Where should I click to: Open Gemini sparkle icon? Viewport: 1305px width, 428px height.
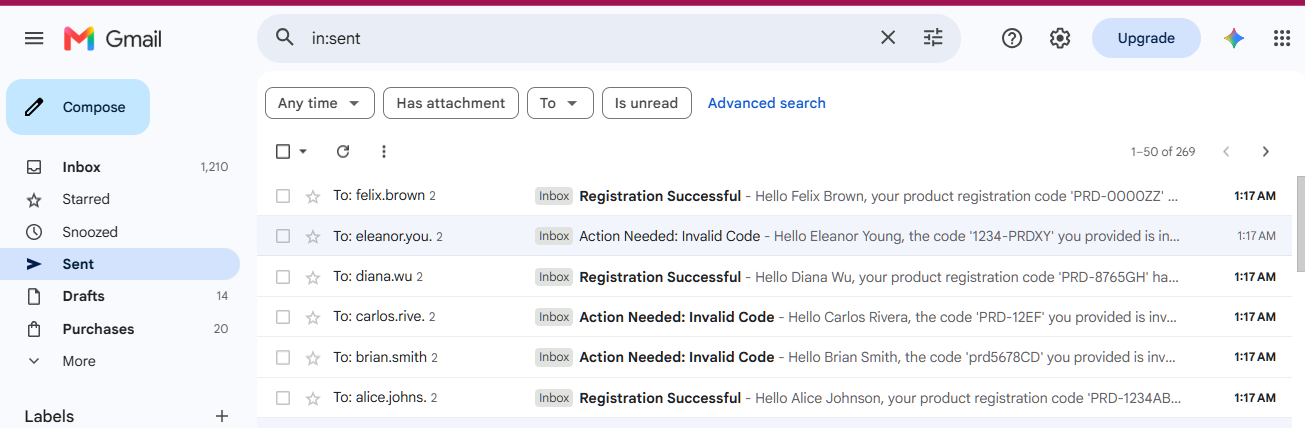1234,38
